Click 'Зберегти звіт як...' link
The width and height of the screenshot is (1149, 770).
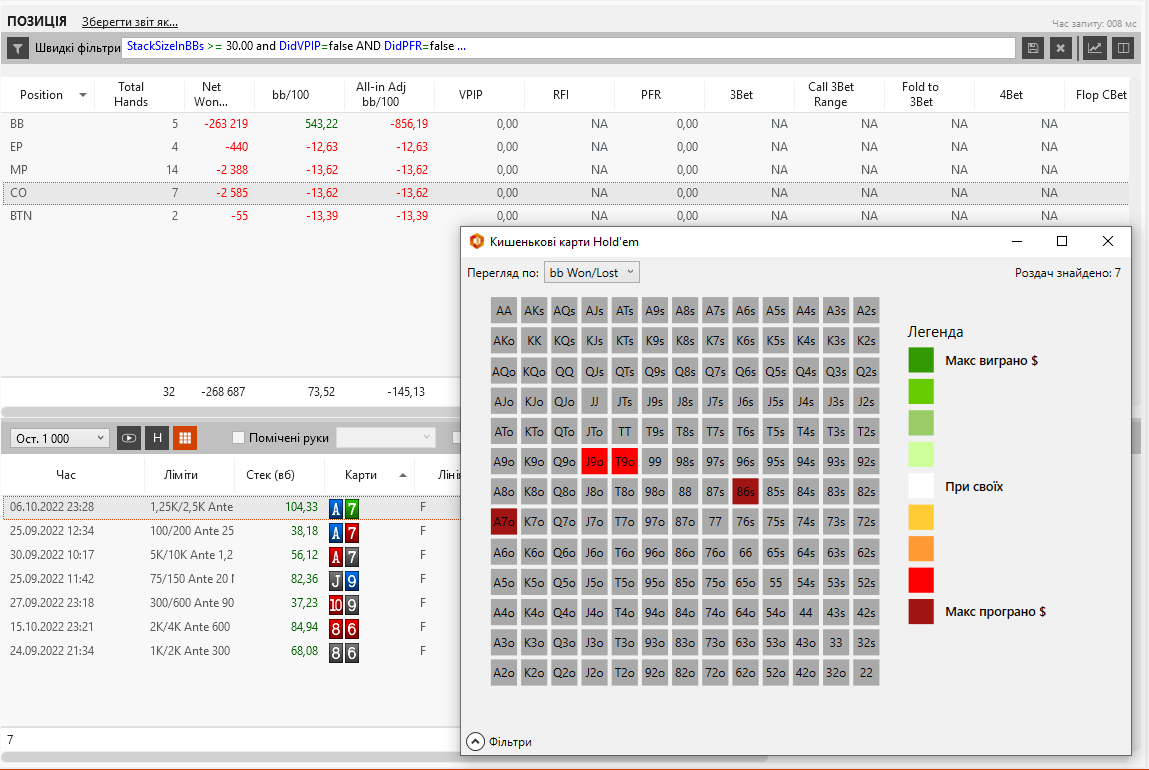pos(130,22)
